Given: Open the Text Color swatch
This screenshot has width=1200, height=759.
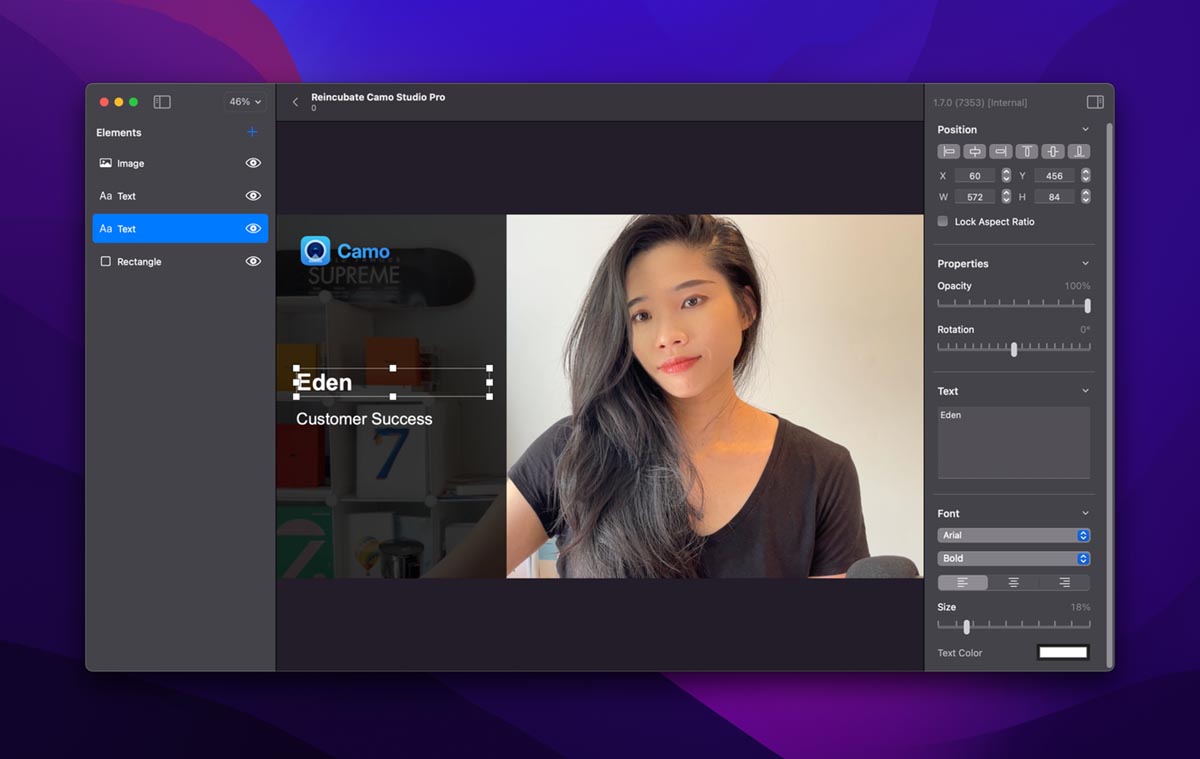Looking at the screenshot, I should click(1062, 653).
